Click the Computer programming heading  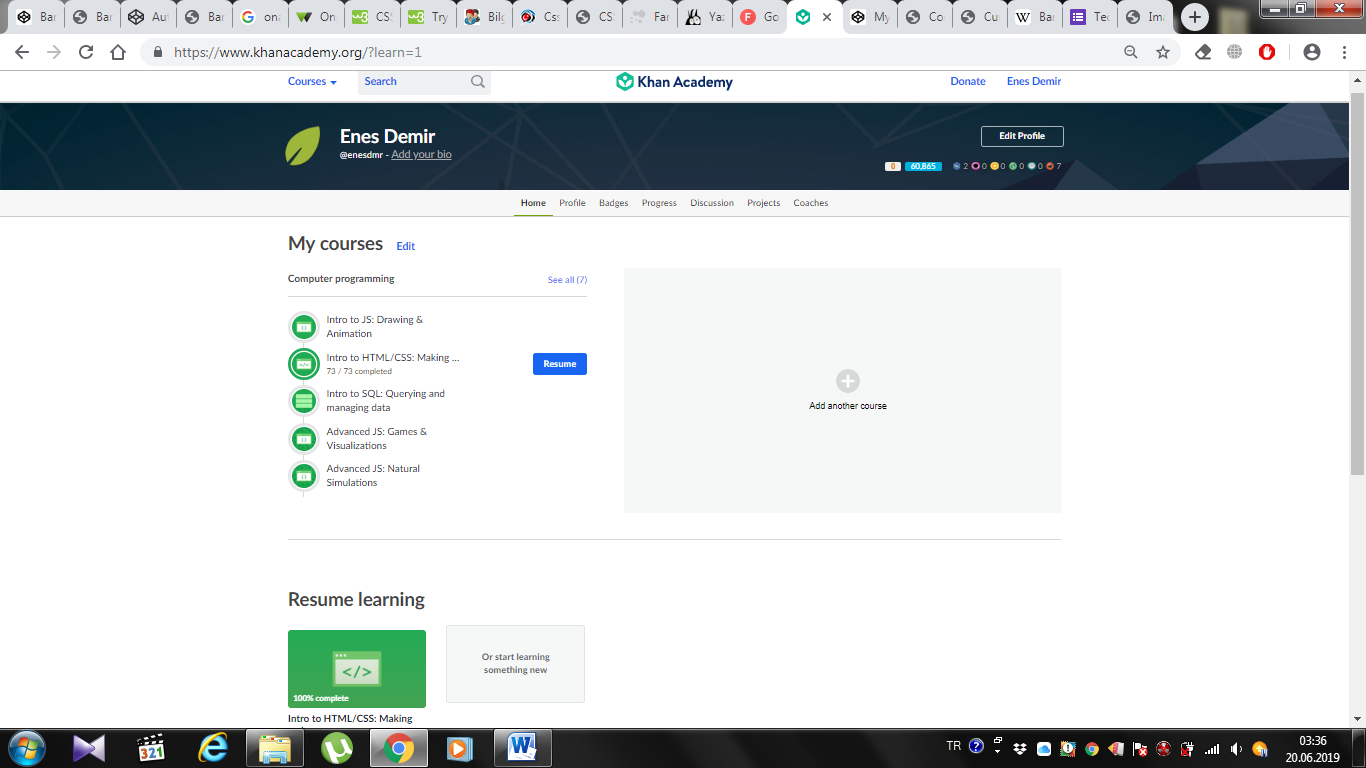tap(341, 279)
